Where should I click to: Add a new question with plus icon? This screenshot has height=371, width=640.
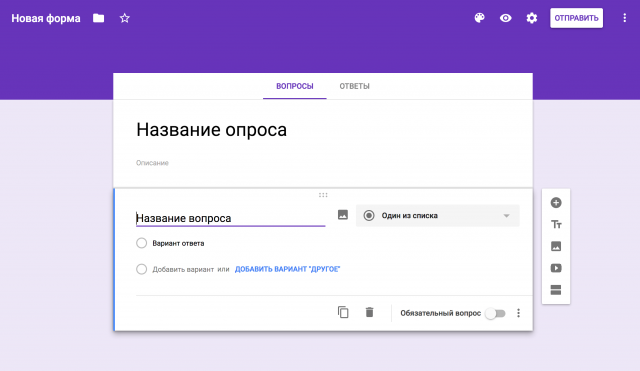556,202
